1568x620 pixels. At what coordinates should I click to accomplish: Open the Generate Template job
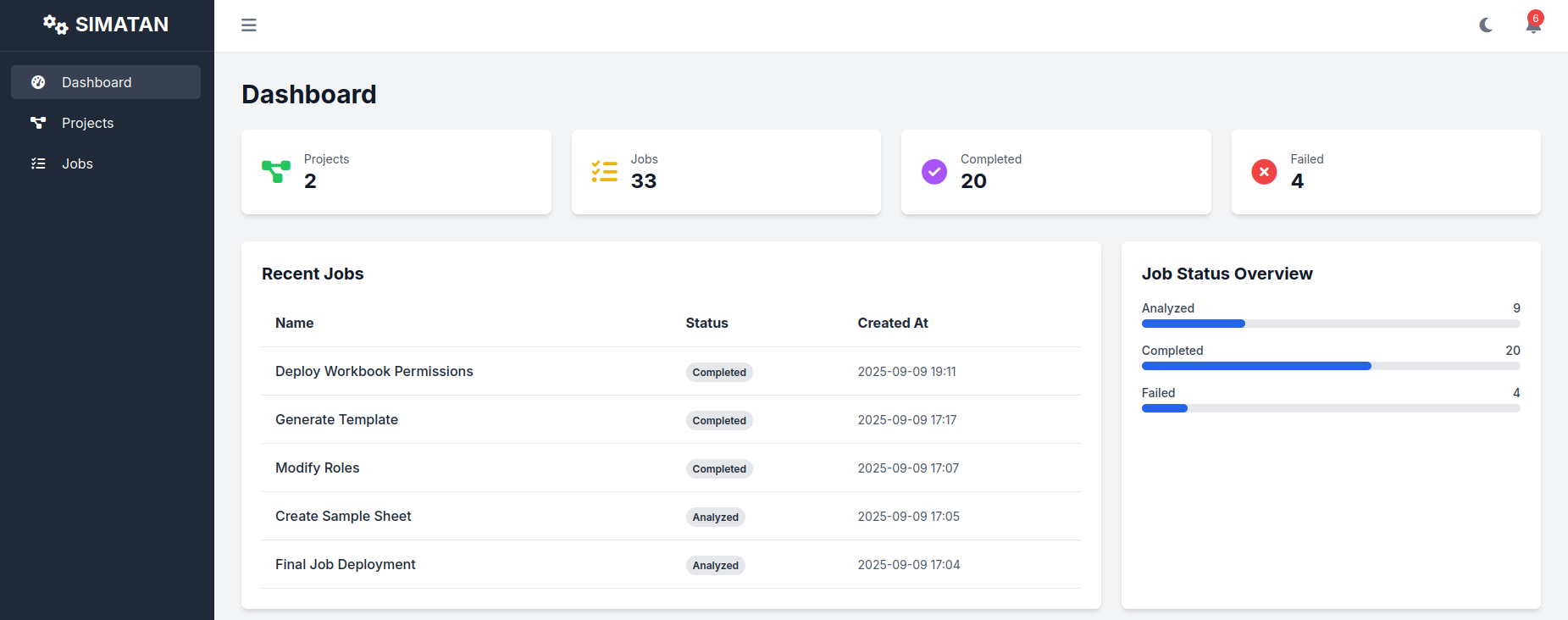point(336,419)
